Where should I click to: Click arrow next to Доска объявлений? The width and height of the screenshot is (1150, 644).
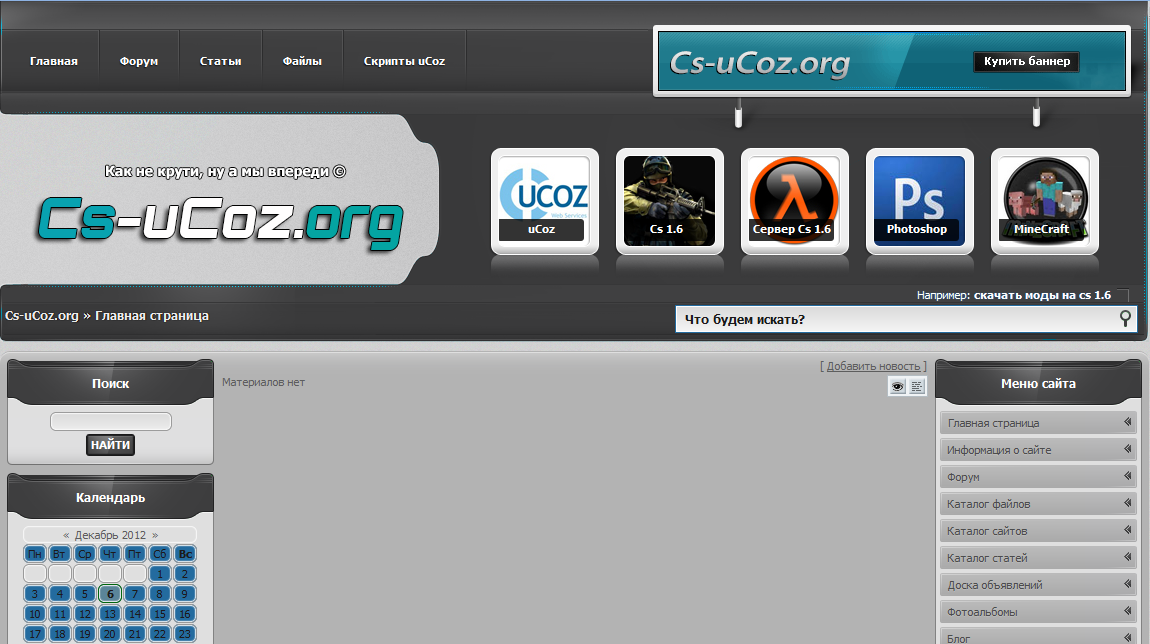(x=1128, y=584)
